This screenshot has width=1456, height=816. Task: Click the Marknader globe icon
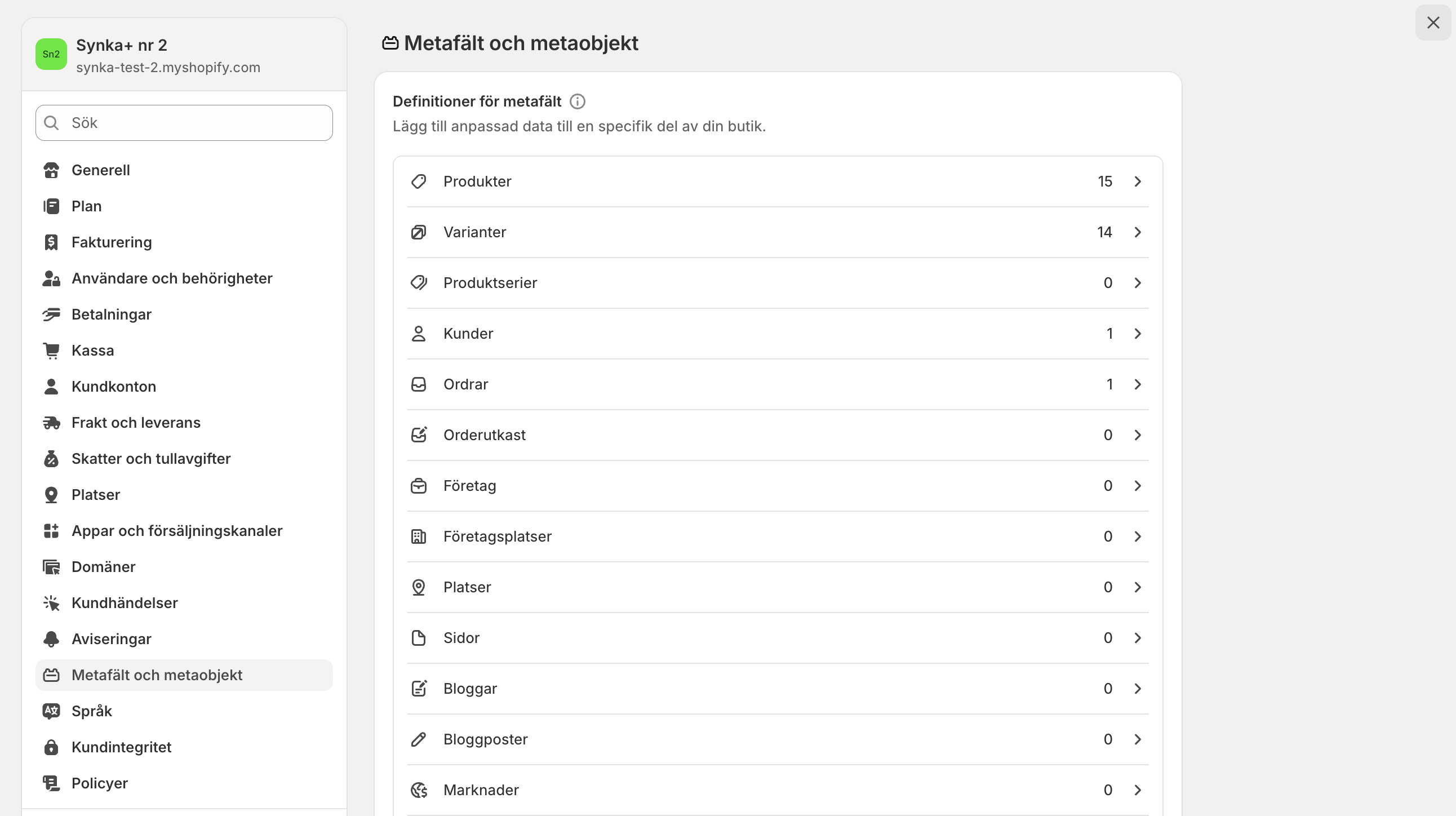coord(419,790)
